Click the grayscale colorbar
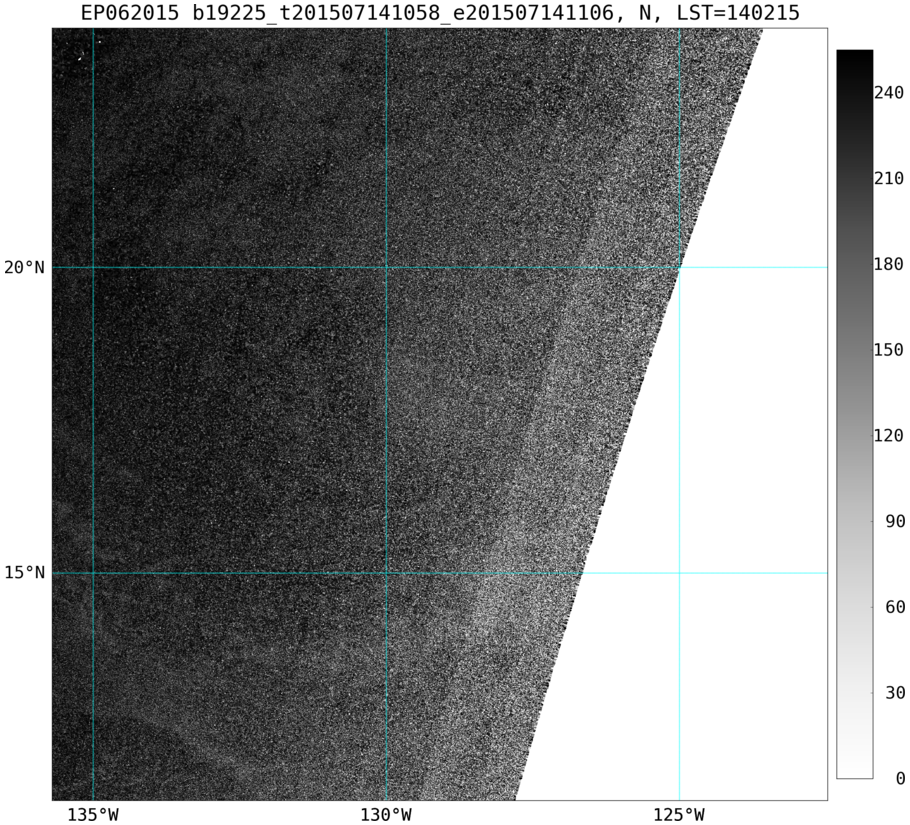910x825 pixels. click(x=854, y=414)
